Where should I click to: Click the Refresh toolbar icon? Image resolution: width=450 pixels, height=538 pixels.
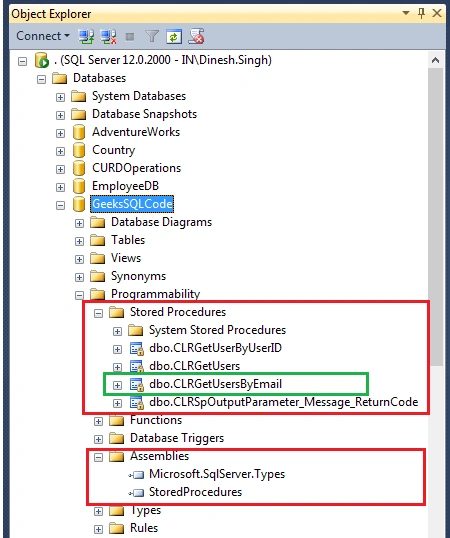coord(174,36)
